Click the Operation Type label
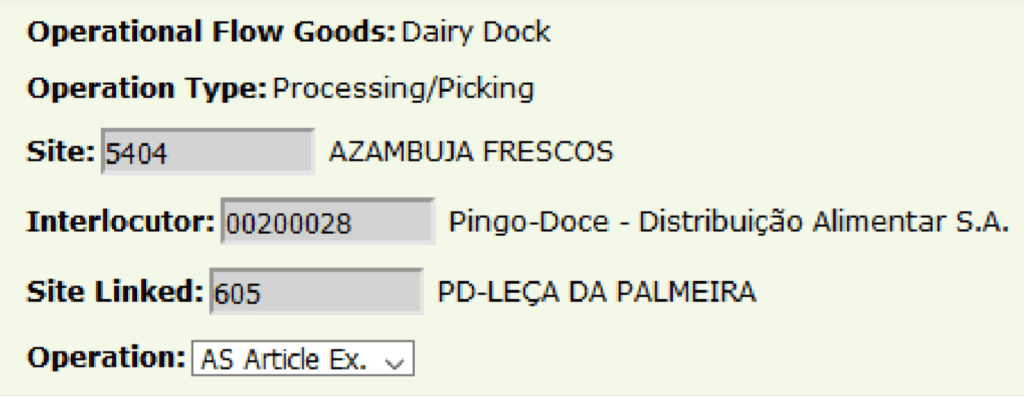Viewport: 1024px width, 396px height. click(147, 88)
